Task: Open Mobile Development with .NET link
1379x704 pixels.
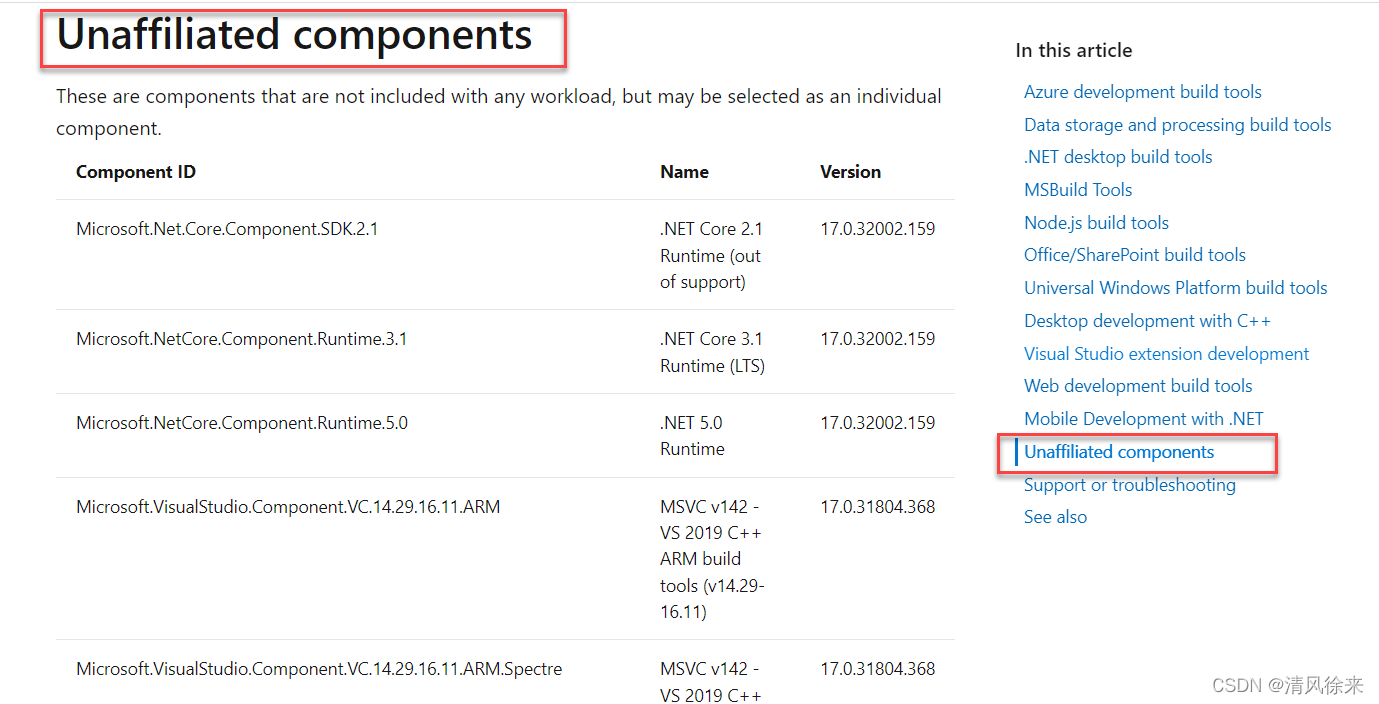Action: coord(1144,419)
